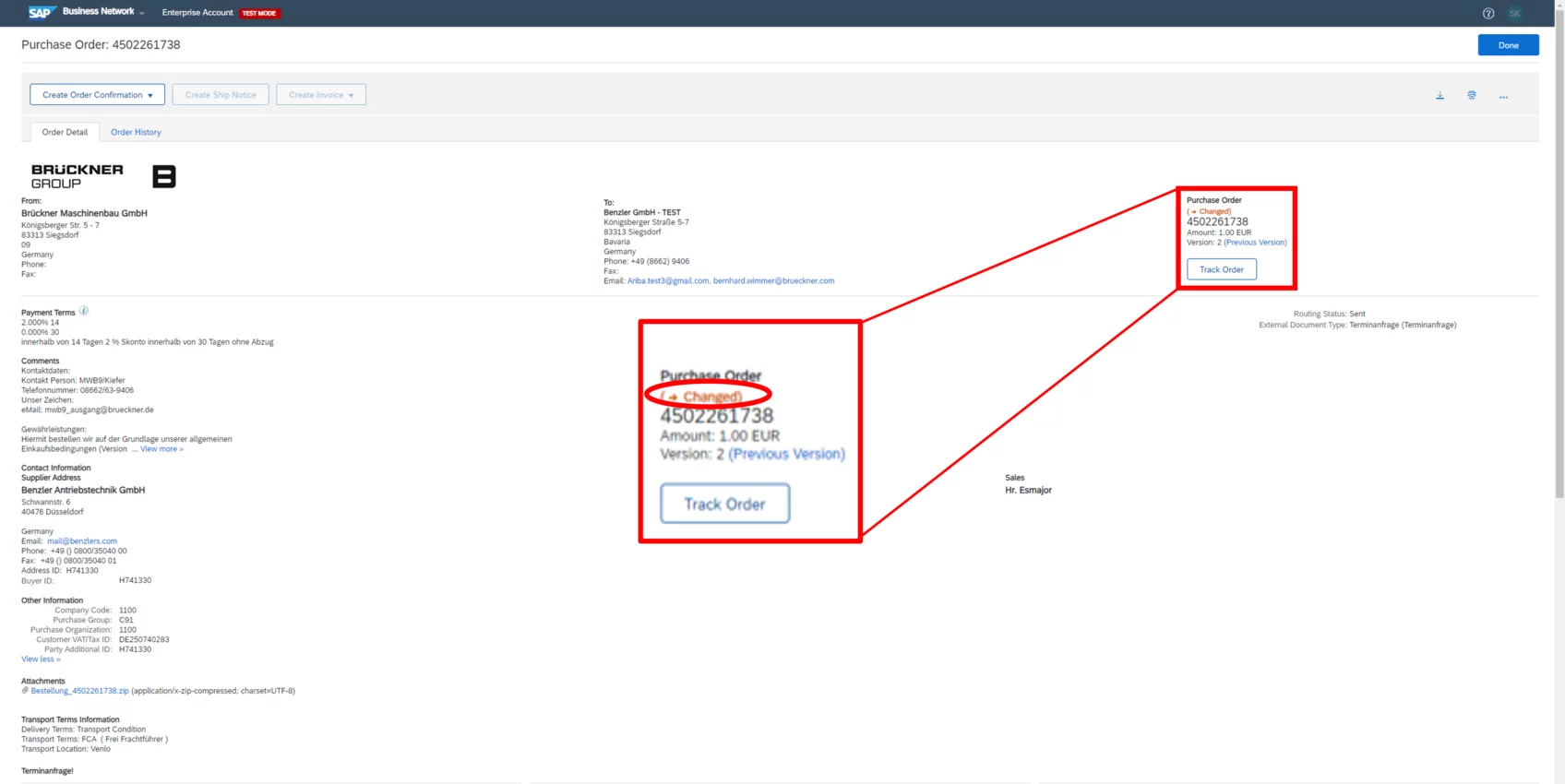Click the Routing Status: Sent text

coord(1329,315)
